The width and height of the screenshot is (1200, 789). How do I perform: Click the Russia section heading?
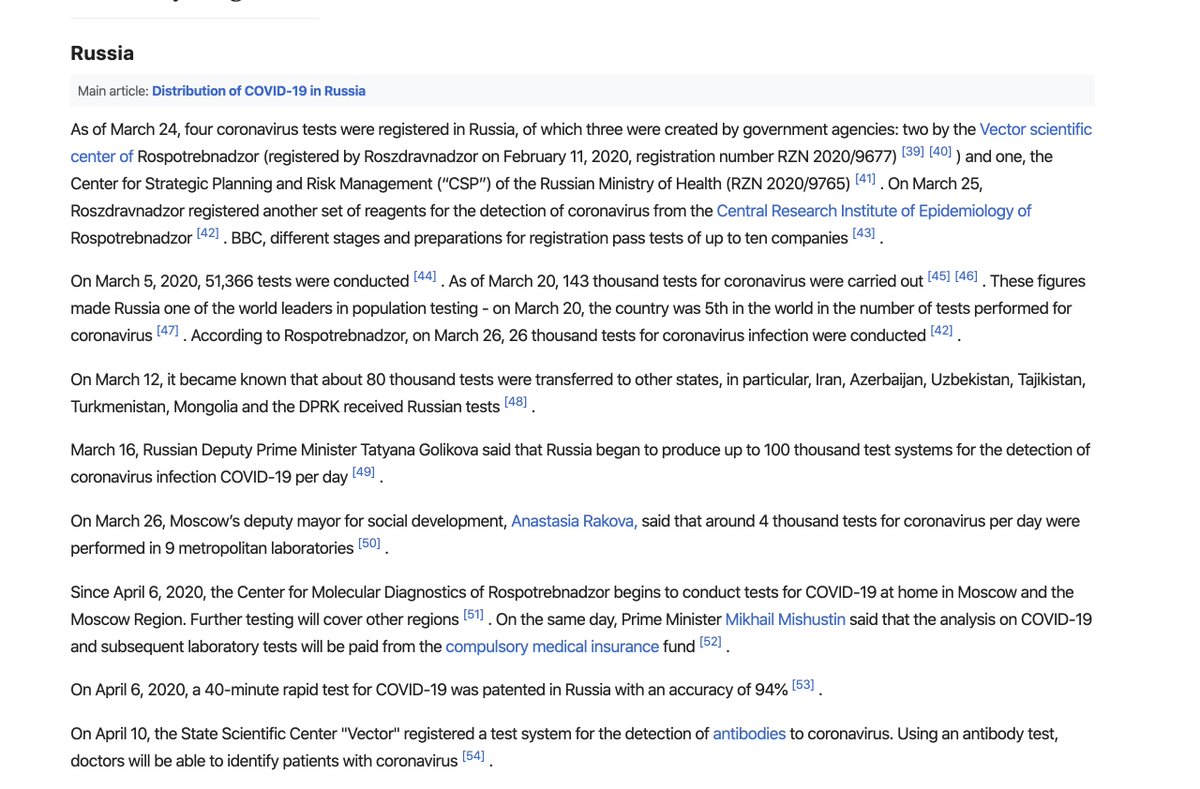click(102, 53)
